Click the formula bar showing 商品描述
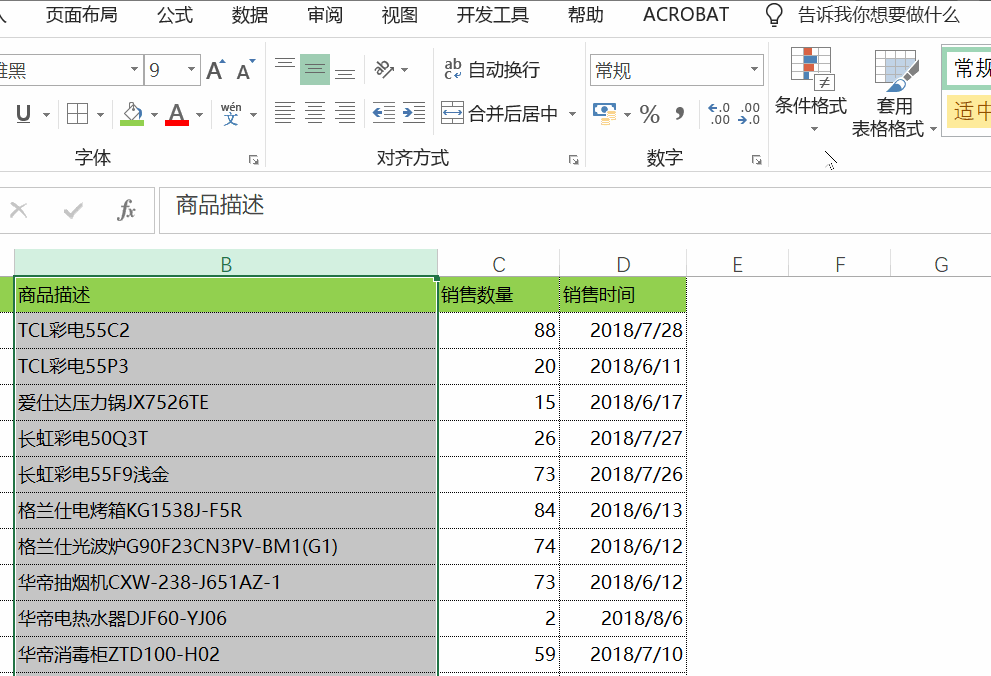Image resolution: width=991 pixels, height=676 pixels. point(575,210)
